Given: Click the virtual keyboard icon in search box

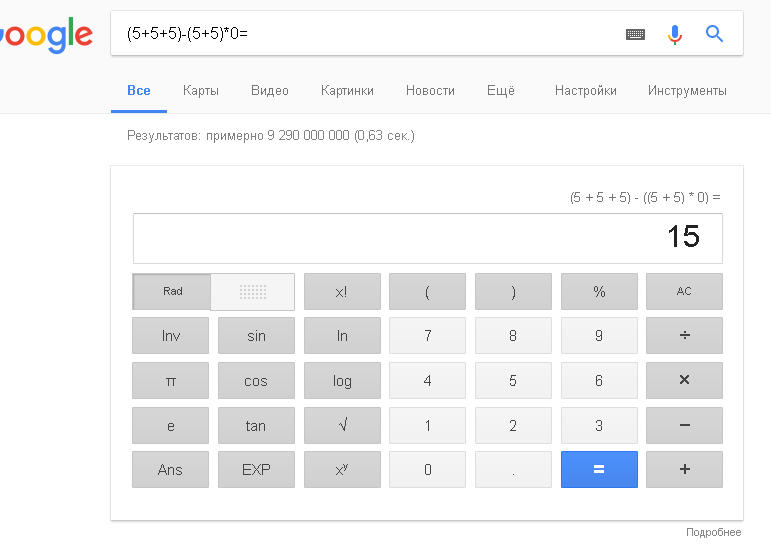Looking at the screenshot, I should (635, 34).
